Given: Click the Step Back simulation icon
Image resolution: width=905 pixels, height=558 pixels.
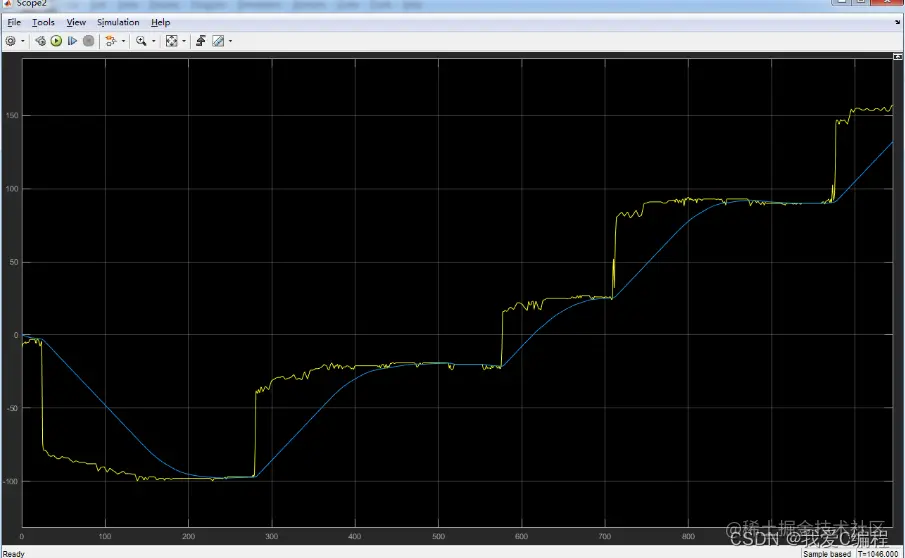Looking at the screenshot, I should coord(40,41).
